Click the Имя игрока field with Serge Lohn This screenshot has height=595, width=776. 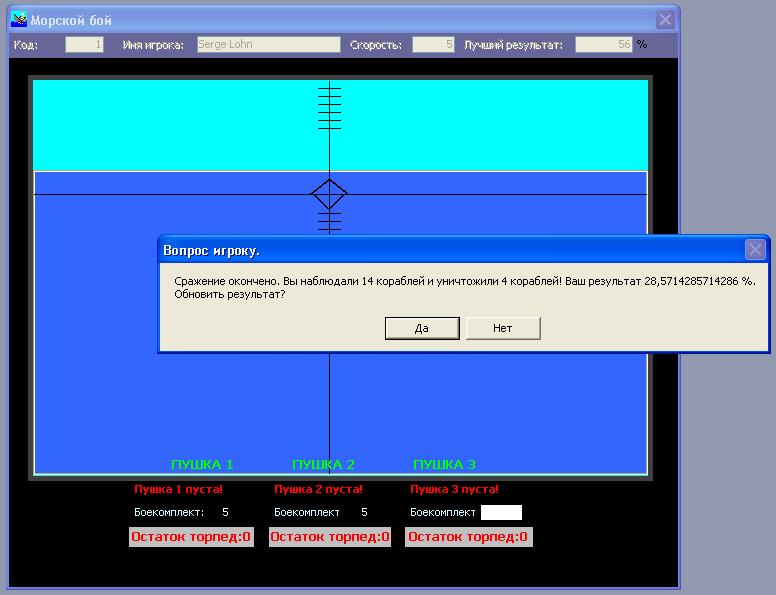(269, 45)
